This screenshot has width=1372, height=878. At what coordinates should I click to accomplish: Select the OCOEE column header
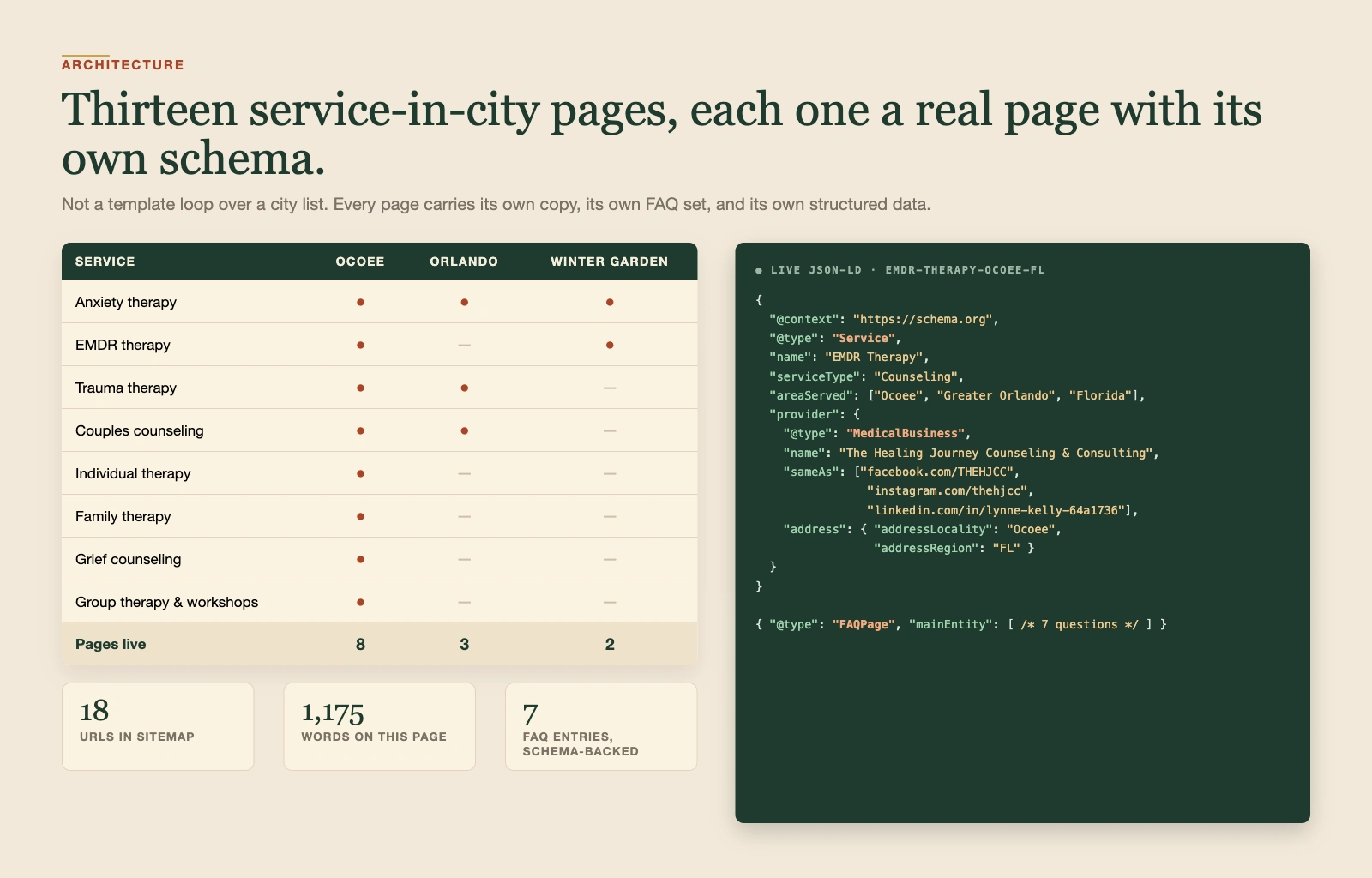tap(360, 262)
